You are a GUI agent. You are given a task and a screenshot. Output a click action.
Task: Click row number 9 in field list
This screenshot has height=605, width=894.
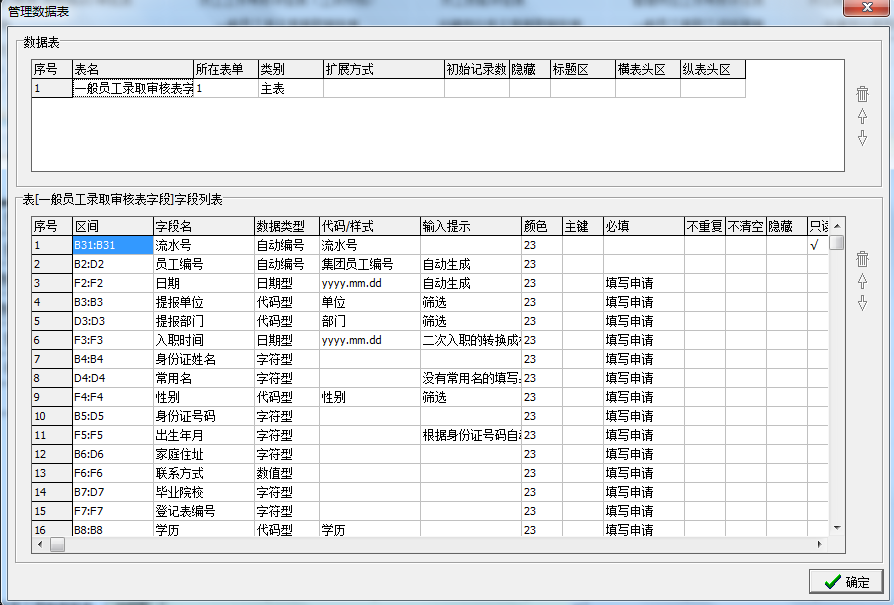[x=52, y=397]
